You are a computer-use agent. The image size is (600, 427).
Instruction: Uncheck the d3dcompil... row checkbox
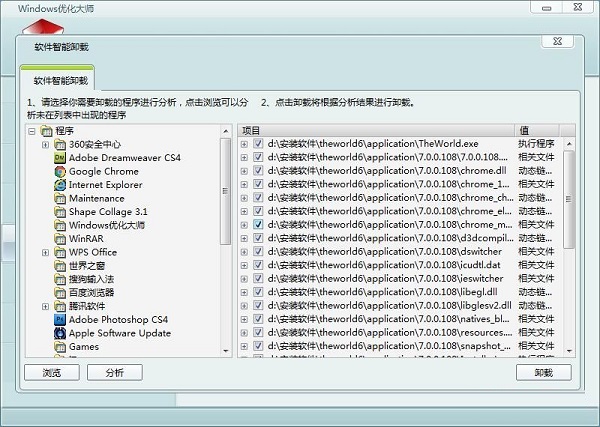point(258,238)
